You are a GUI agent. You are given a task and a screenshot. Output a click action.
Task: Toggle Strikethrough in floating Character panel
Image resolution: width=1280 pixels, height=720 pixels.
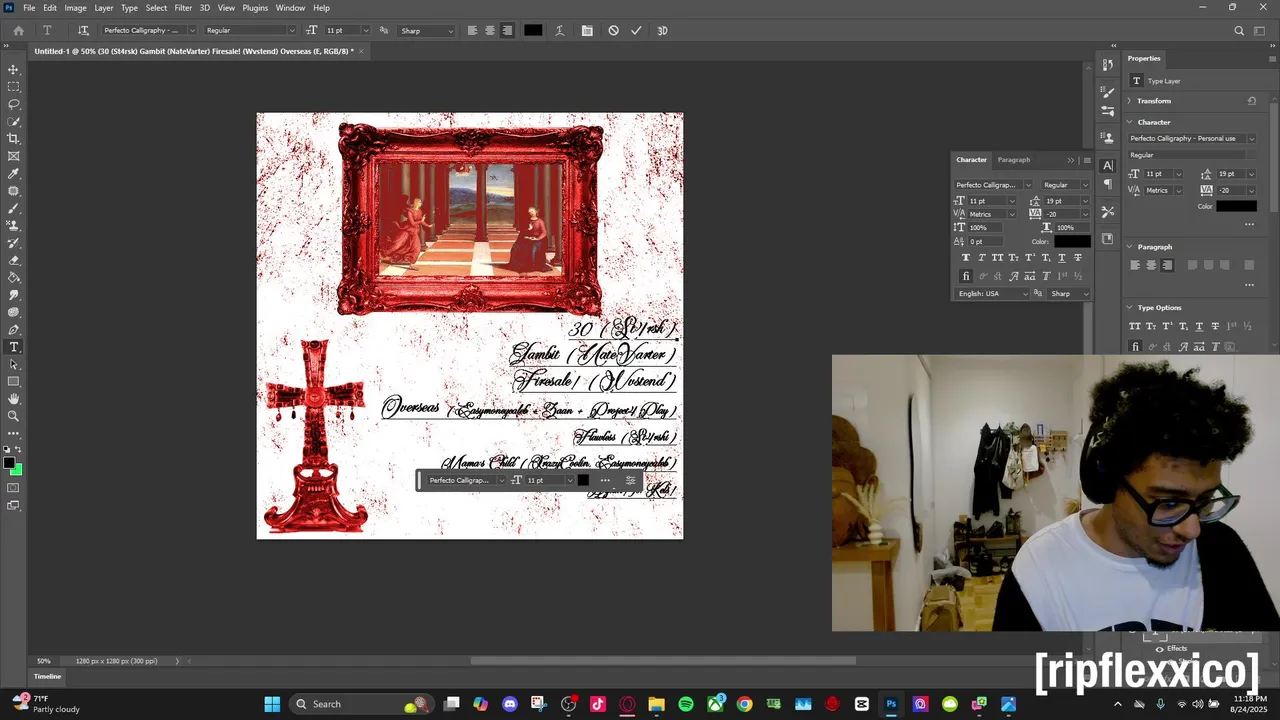click(x=1077, y=258)
